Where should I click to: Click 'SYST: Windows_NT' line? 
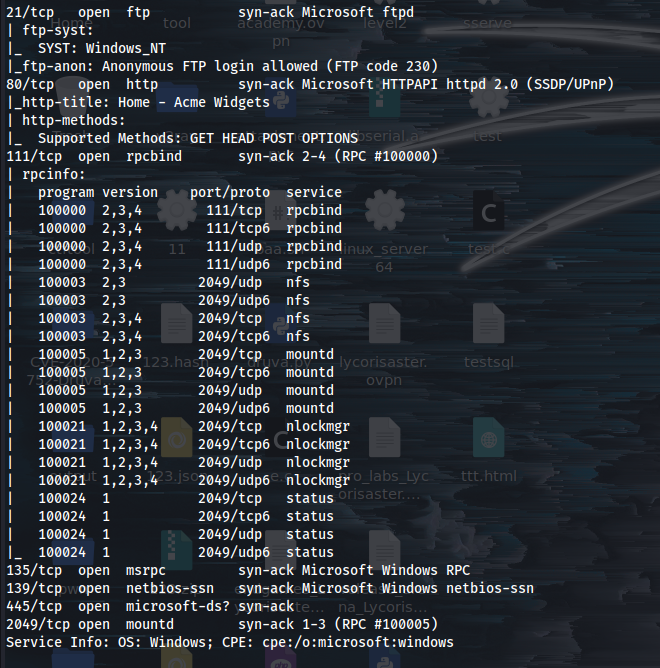pos(102,49)
